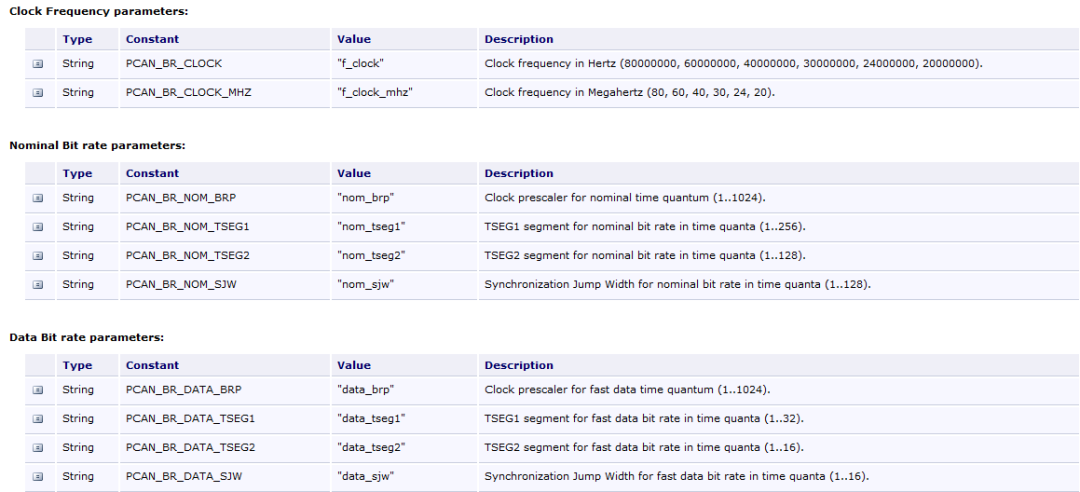Viewport: 1080px width, 492px height.
Task: Click the Clock Frequency parameters heading
Action: 84,11
